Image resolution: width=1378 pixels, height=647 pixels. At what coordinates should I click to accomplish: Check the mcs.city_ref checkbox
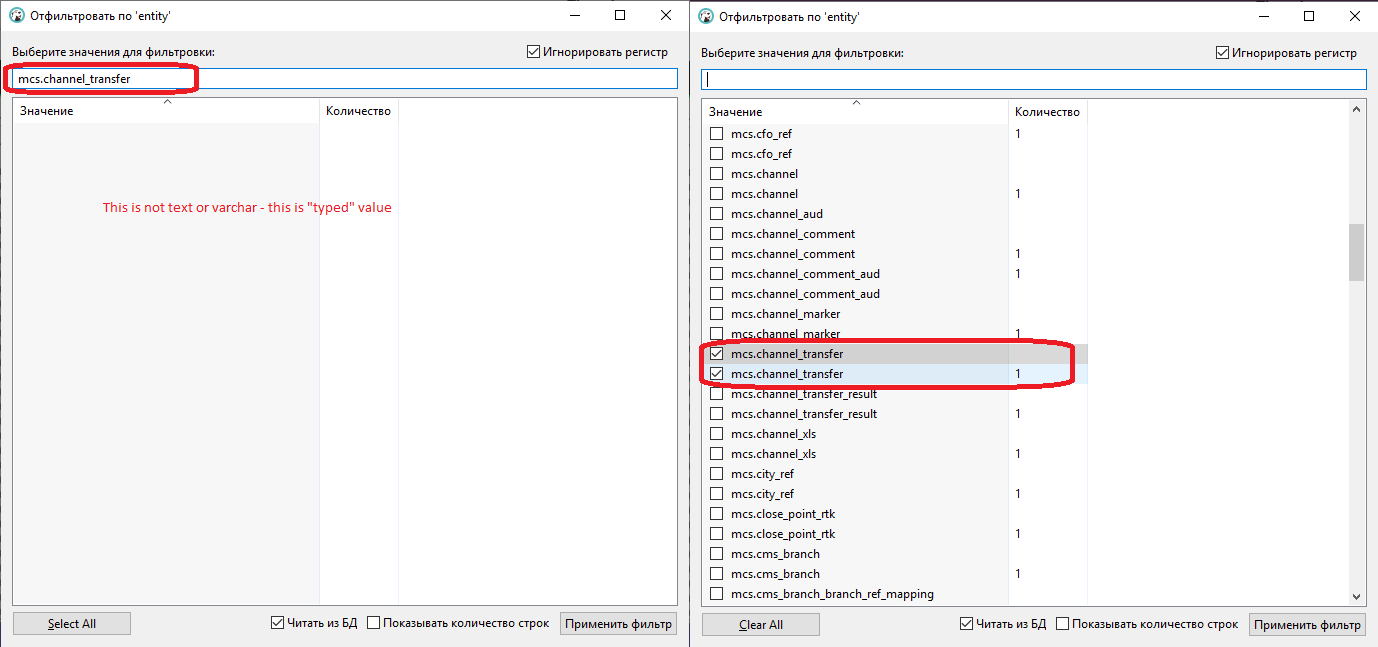tap(717, 473)
